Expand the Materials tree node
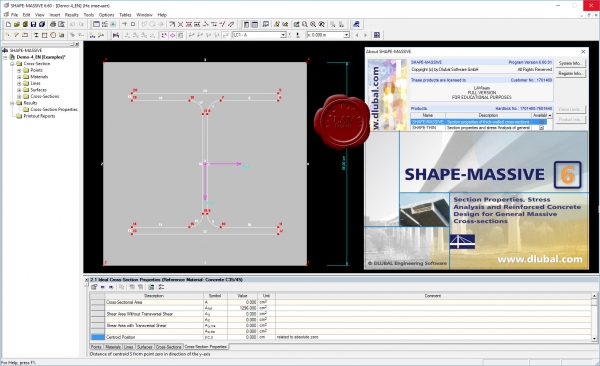600x366 pixels. [19, 77]
